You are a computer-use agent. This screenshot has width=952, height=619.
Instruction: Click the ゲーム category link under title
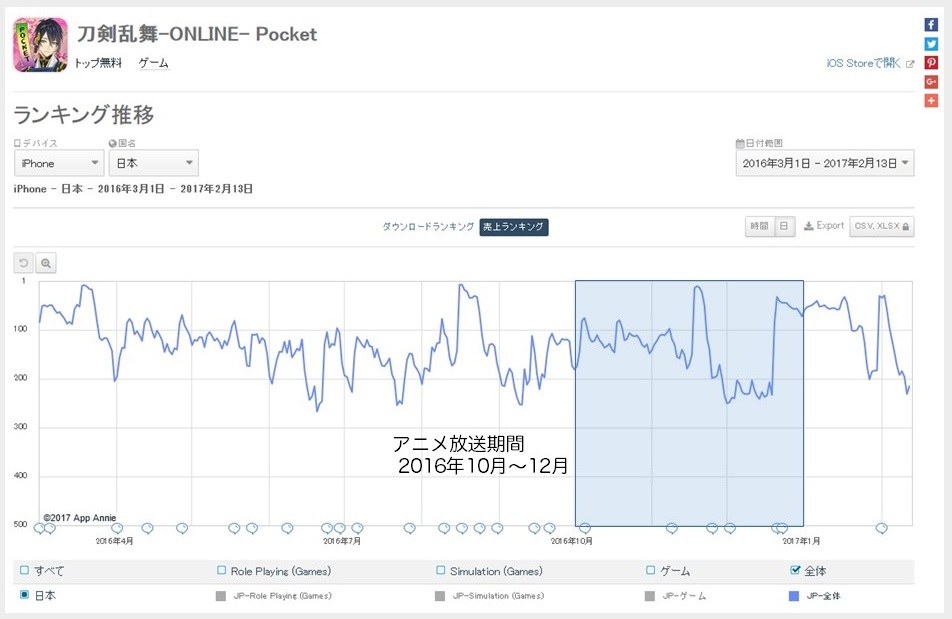pos(154,63)
